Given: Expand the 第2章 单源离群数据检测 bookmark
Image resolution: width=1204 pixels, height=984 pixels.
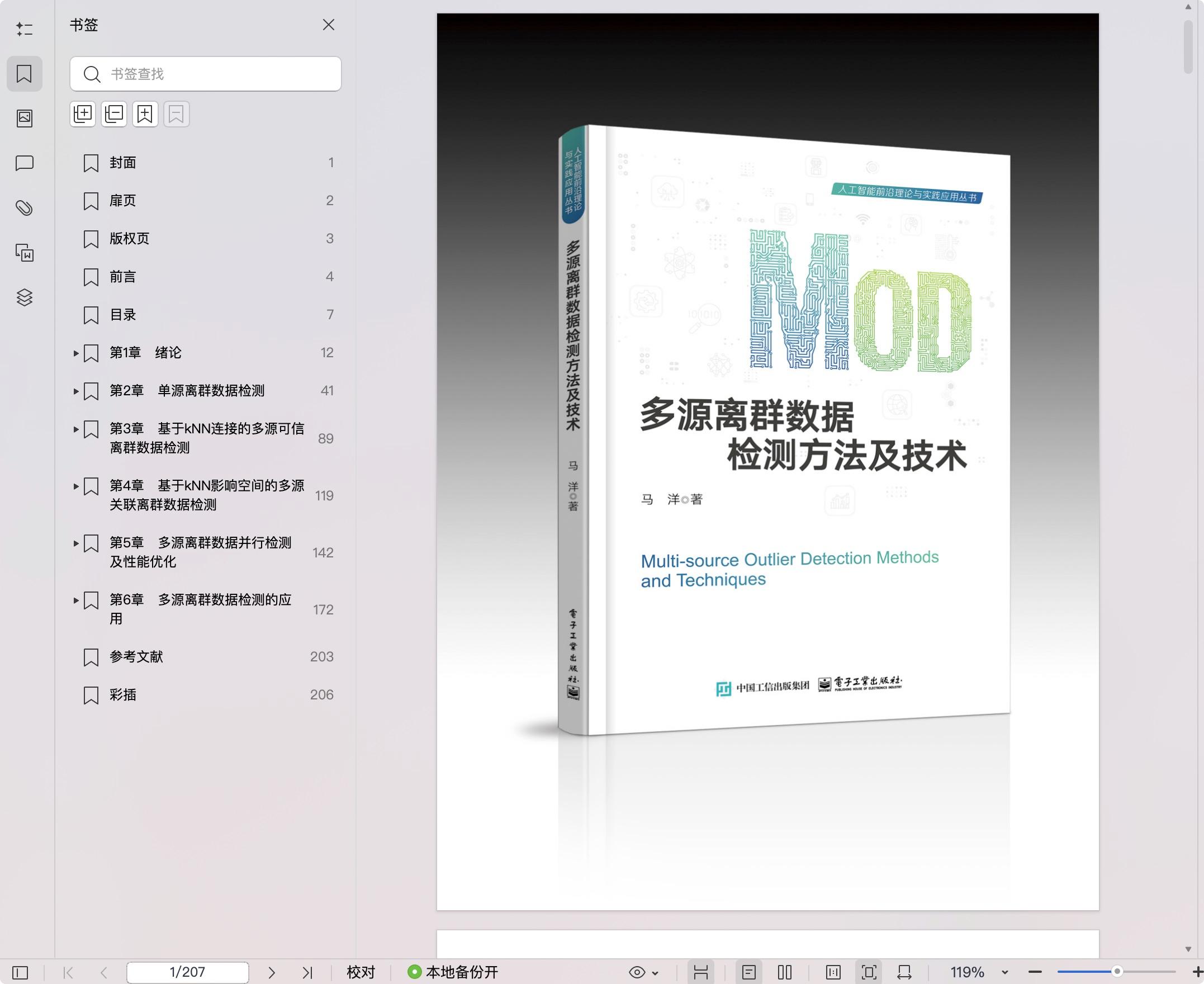Looking at the screenshot, I should point(76,391).
